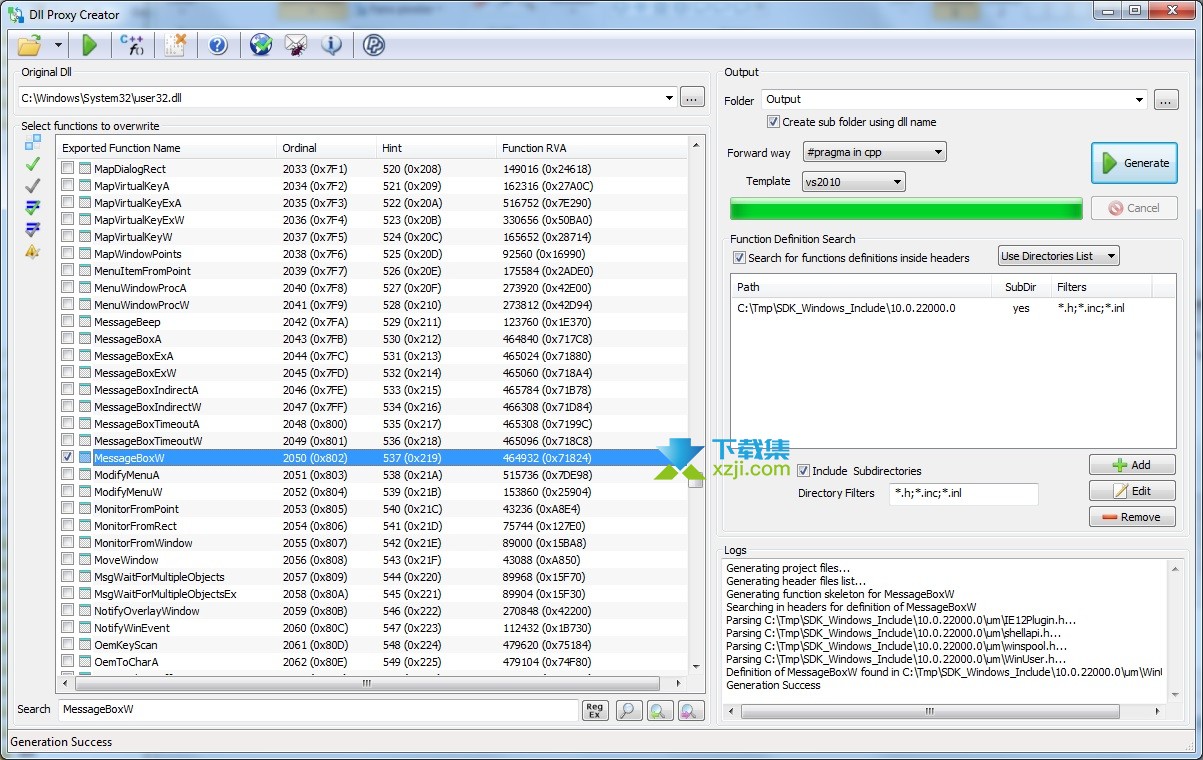Click the C++ function toolbar icon
The image size is (1203, 760).
pyautogui.click(x=132, y=45)
